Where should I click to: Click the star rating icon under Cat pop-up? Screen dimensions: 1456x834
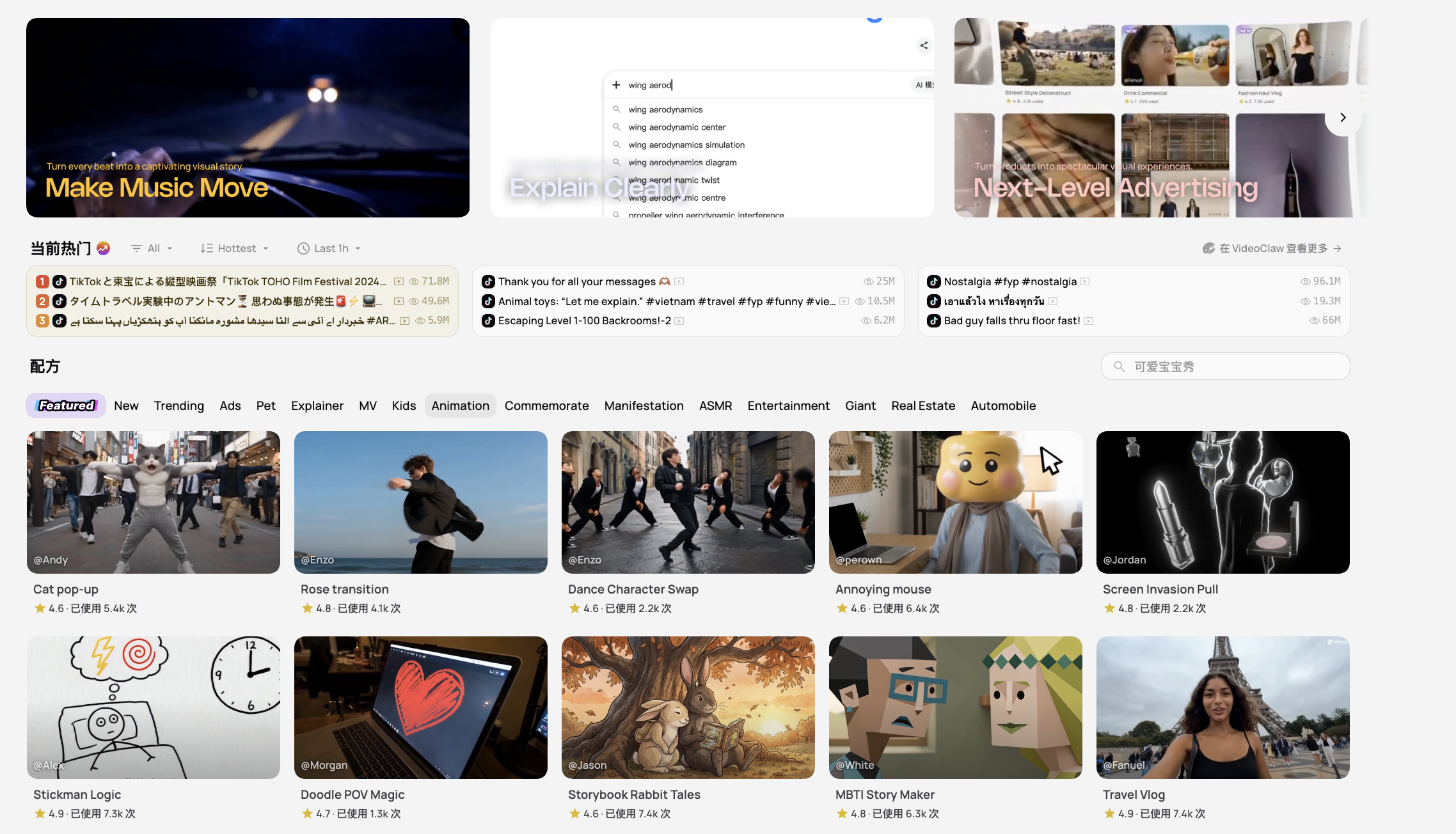point(40,608)
